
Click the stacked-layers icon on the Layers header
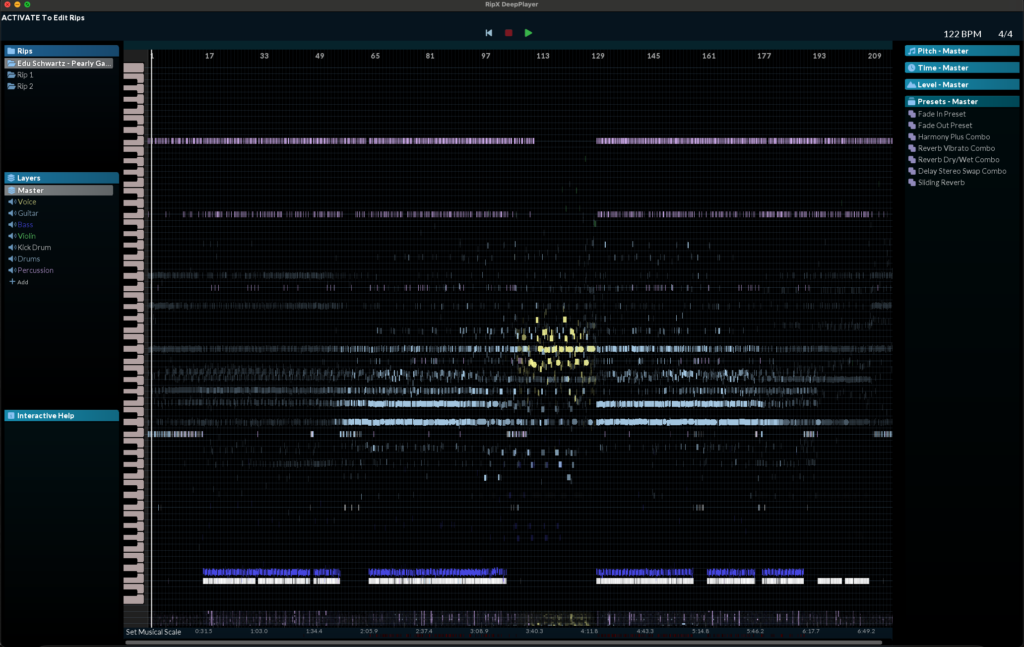pyautogui.click(x=11, y=177)
